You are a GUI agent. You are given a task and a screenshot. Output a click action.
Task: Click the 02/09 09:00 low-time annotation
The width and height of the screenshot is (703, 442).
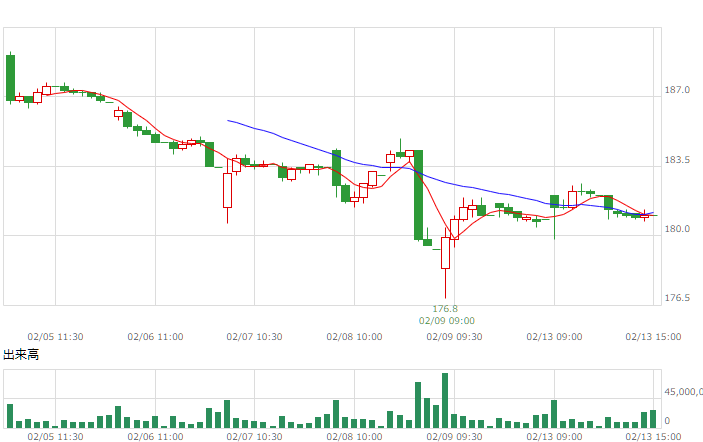pos(447,321)
